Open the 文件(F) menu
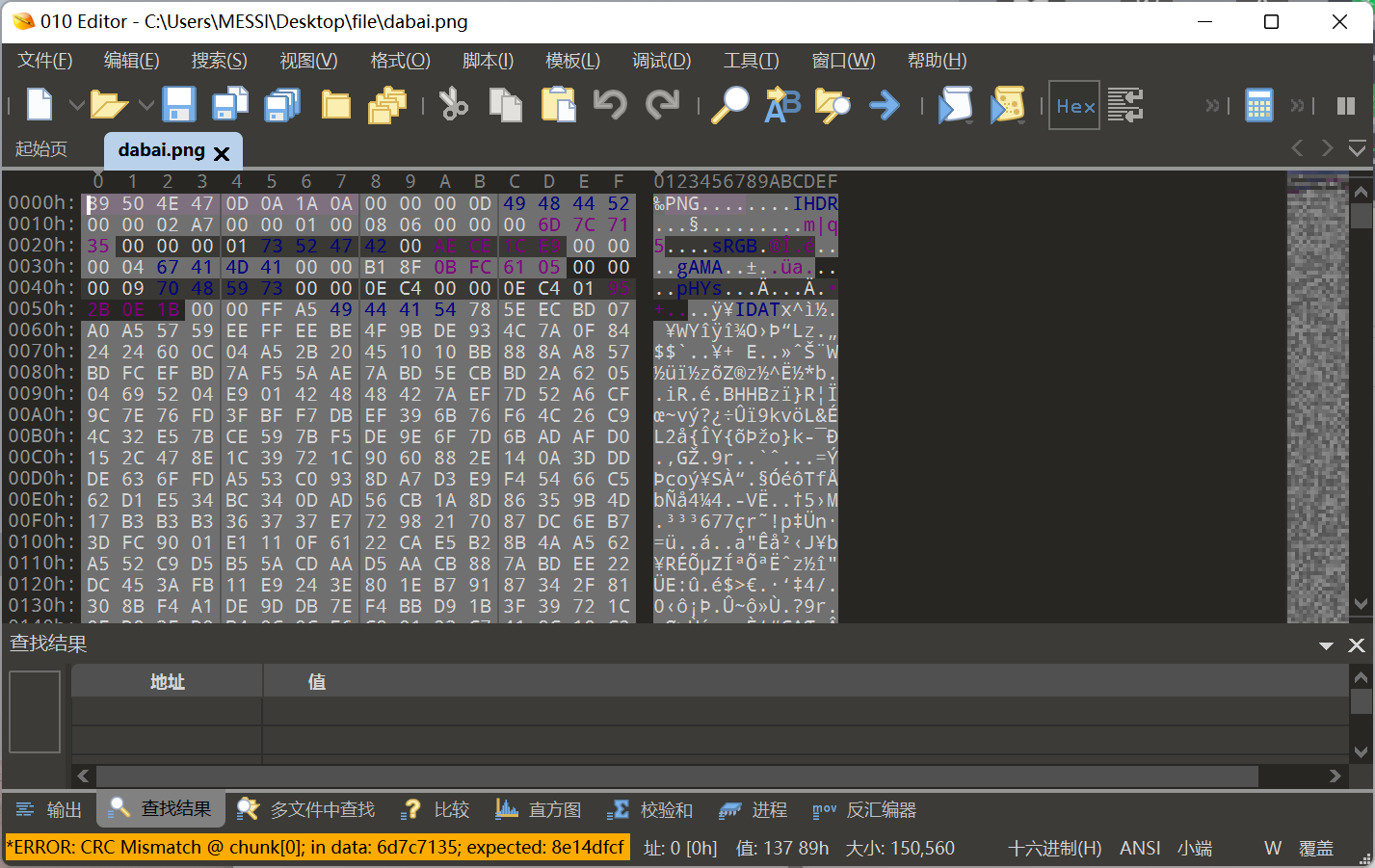 tap(44, 60)
